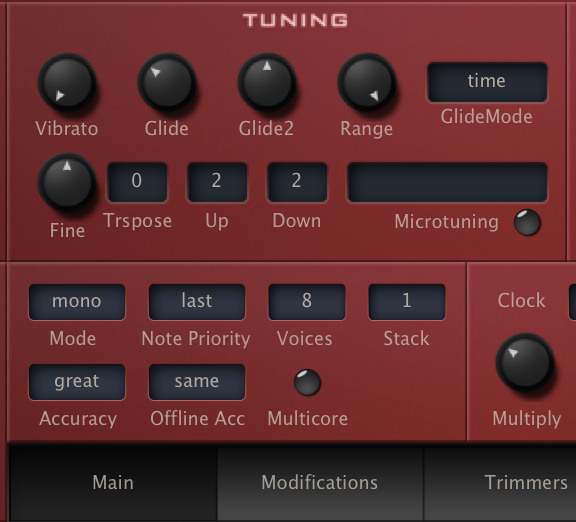Open Offline Acc selector showing same

(197, 382)
